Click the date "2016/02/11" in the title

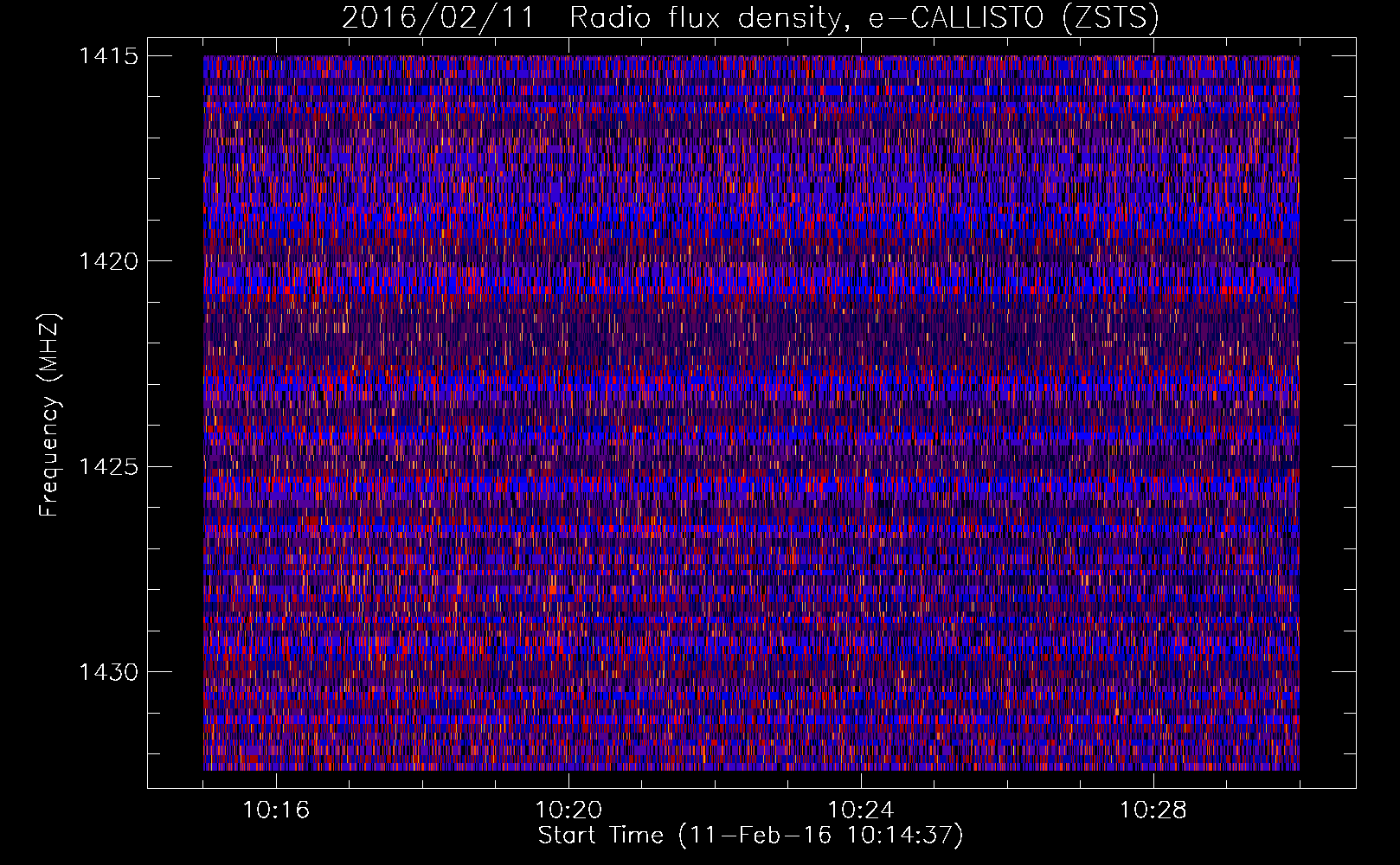(x=439, y=18)
